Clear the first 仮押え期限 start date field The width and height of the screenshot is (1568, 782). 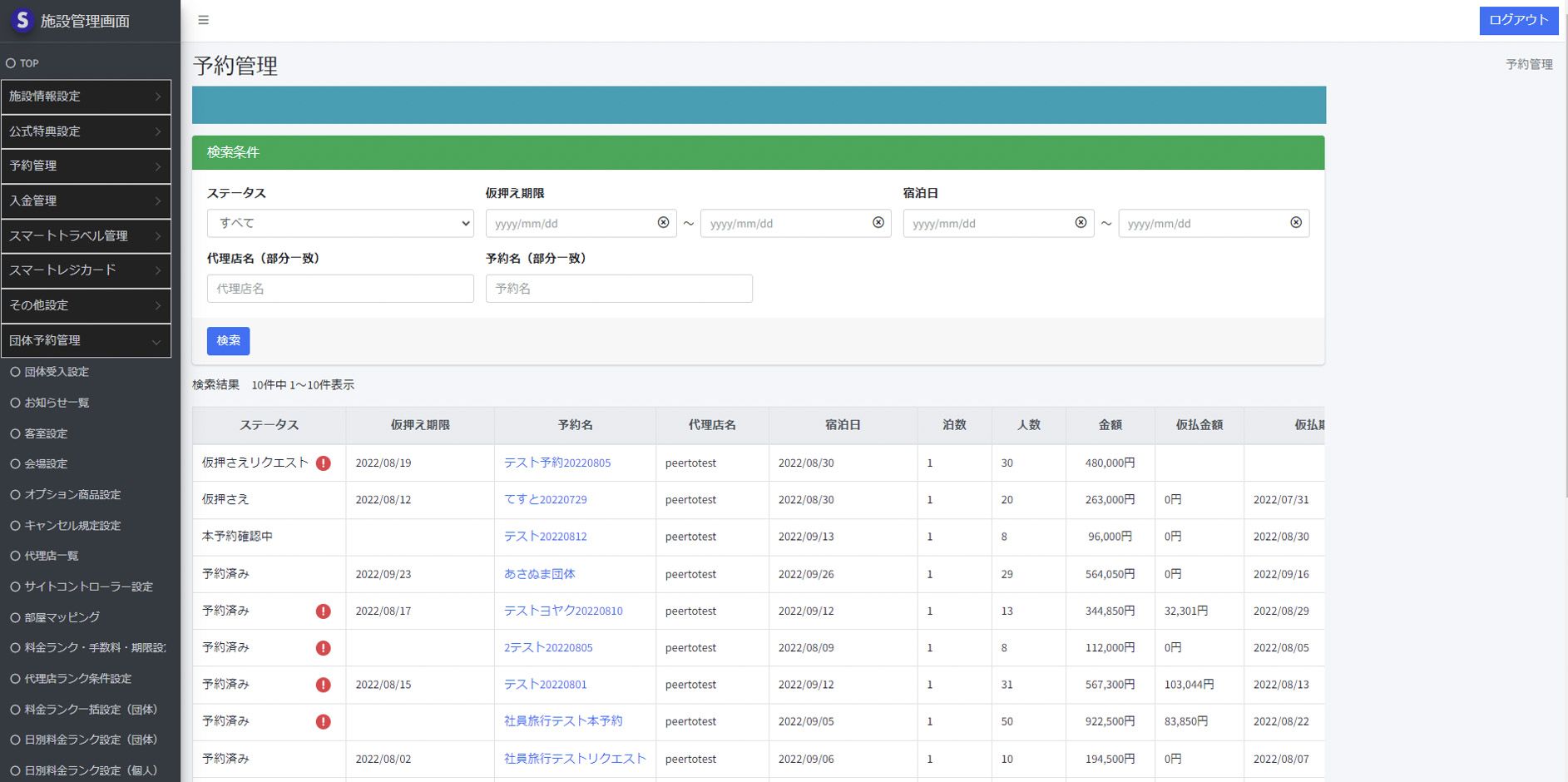tap(663, 223)
